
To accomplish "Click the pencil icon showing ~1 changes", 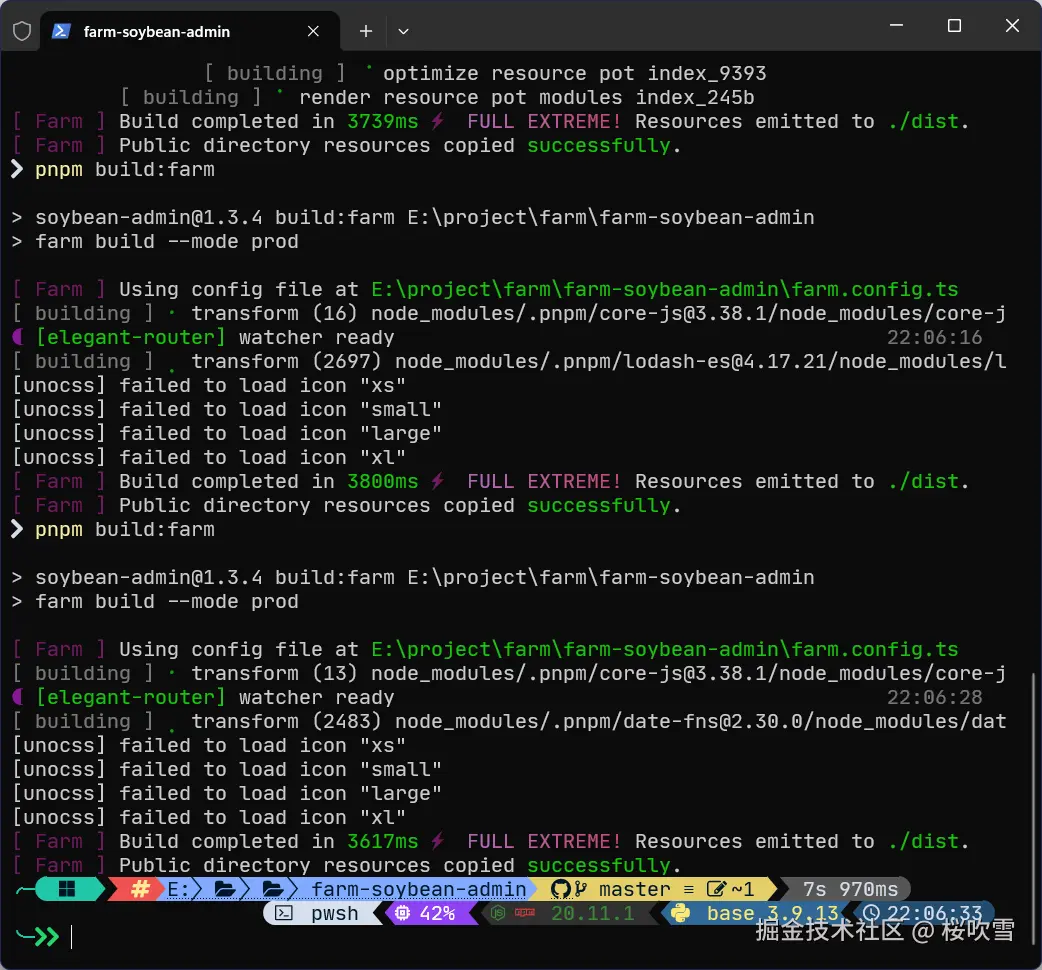I will coord(716,889).
